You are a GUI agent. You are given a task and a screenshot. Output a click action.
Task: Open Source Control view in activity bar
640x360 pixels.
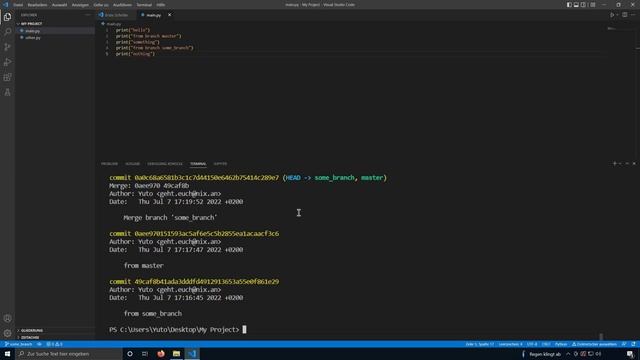[7, 47]
